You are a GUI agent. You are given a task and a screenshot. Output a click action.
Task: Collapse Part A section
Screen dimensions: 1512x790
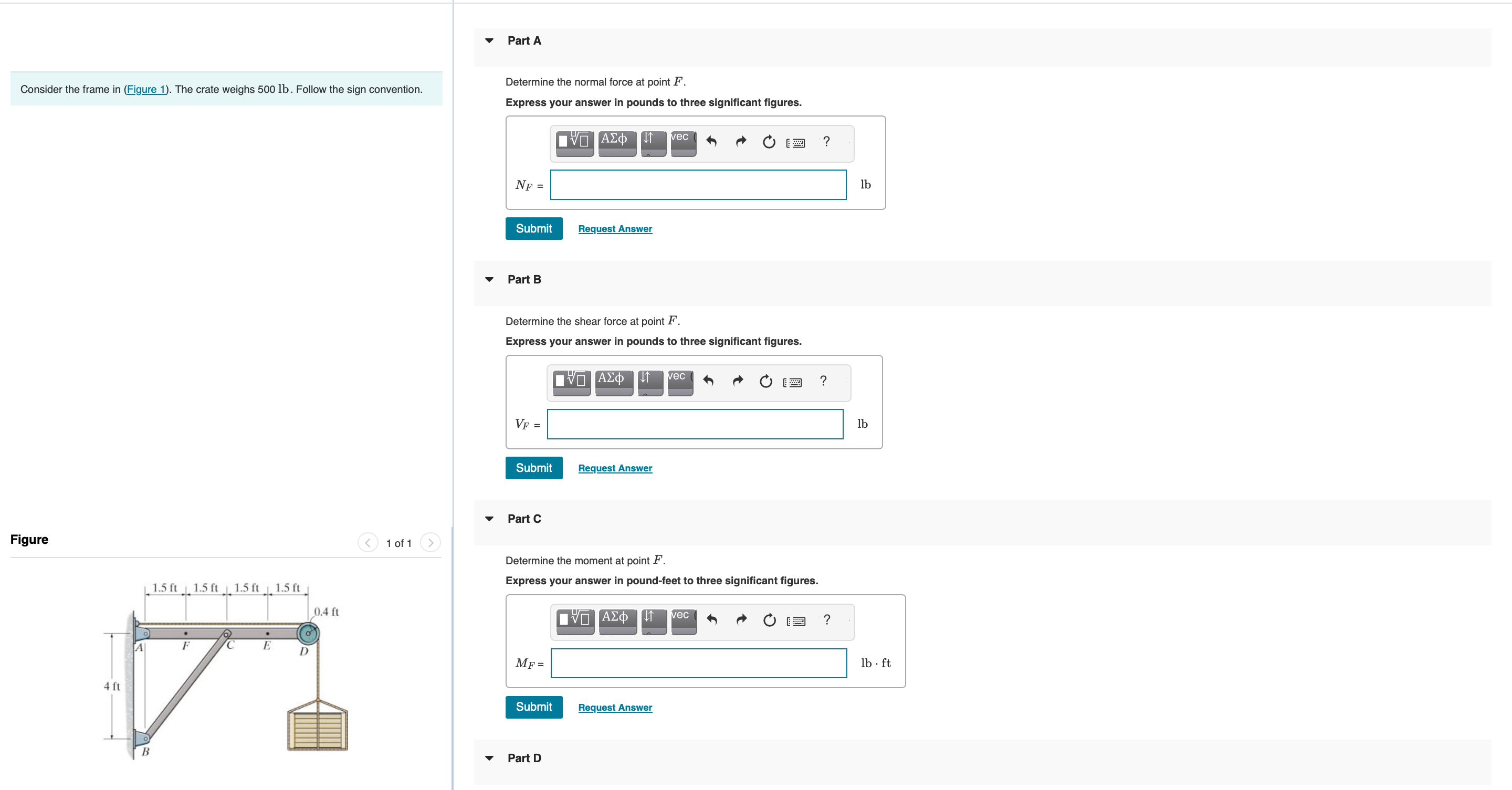(x=489, y=41)
